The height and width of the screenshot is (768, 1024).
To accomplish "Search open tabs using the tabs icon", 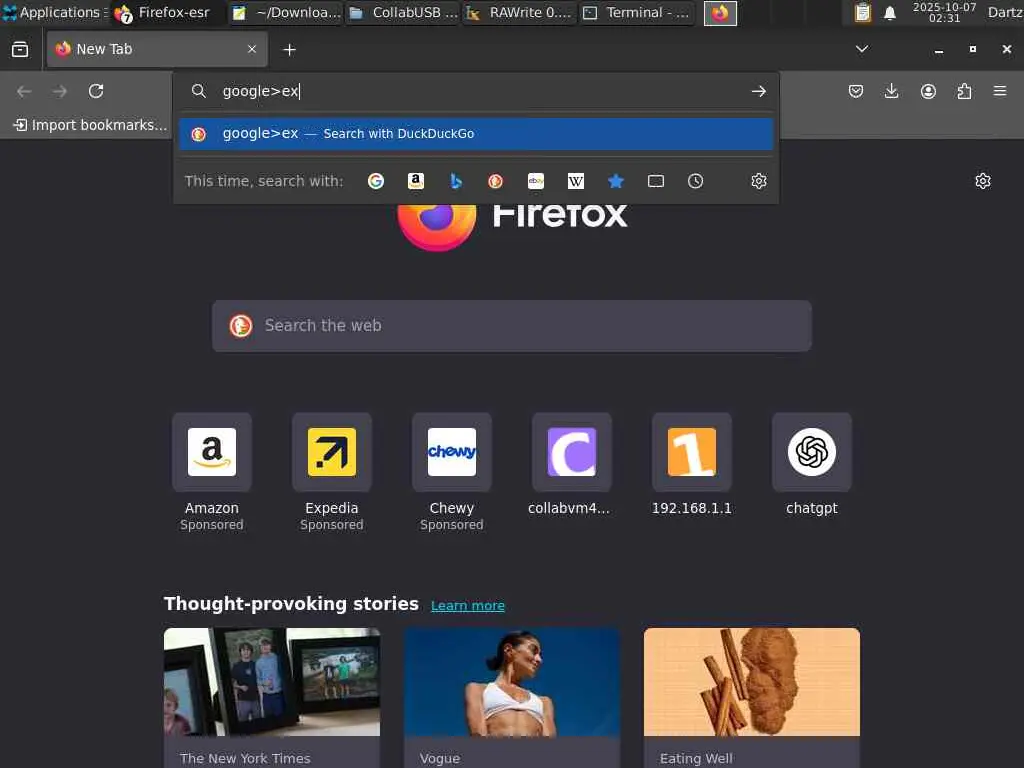I will pyautogui.click(x=656, y=181).
